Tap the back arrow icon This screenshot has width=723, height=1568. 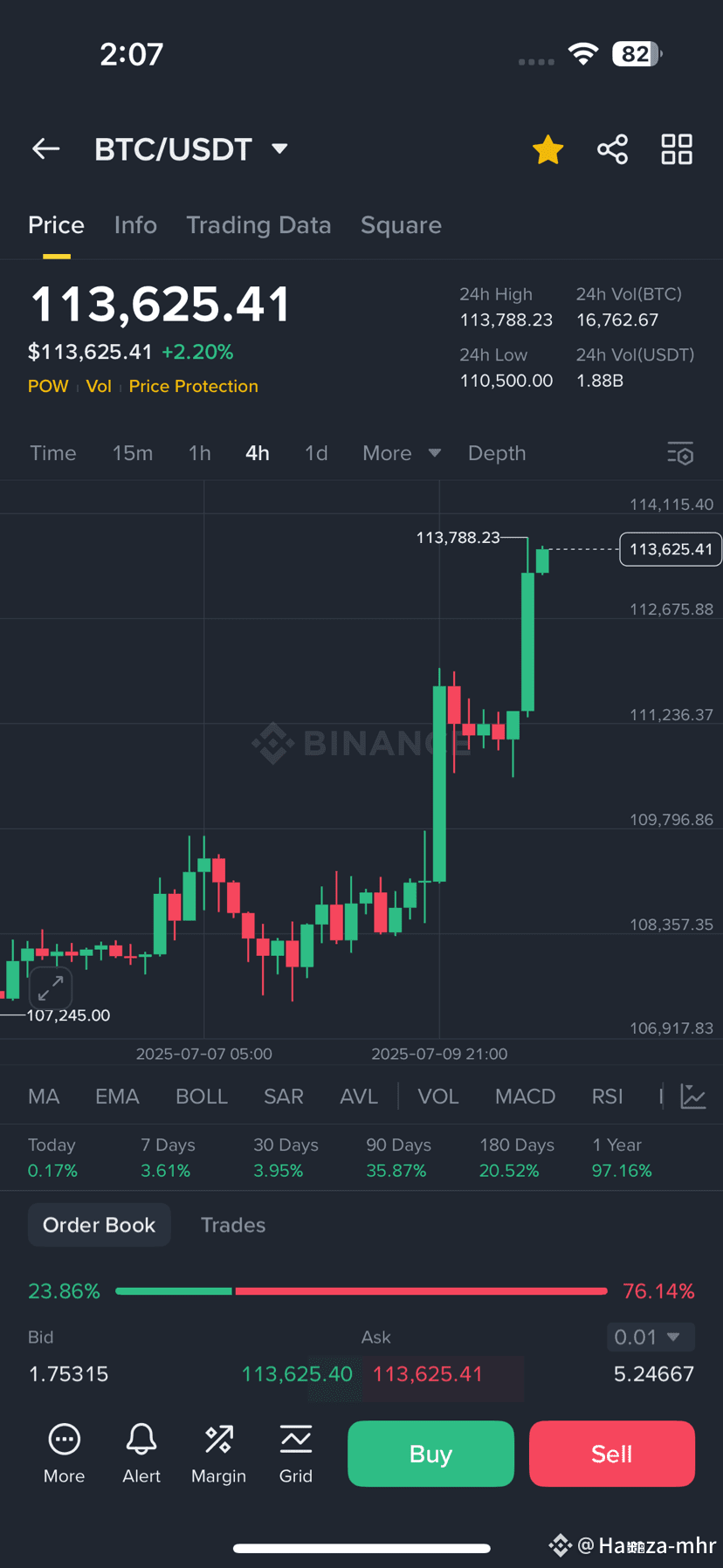(x=46, y=149)
